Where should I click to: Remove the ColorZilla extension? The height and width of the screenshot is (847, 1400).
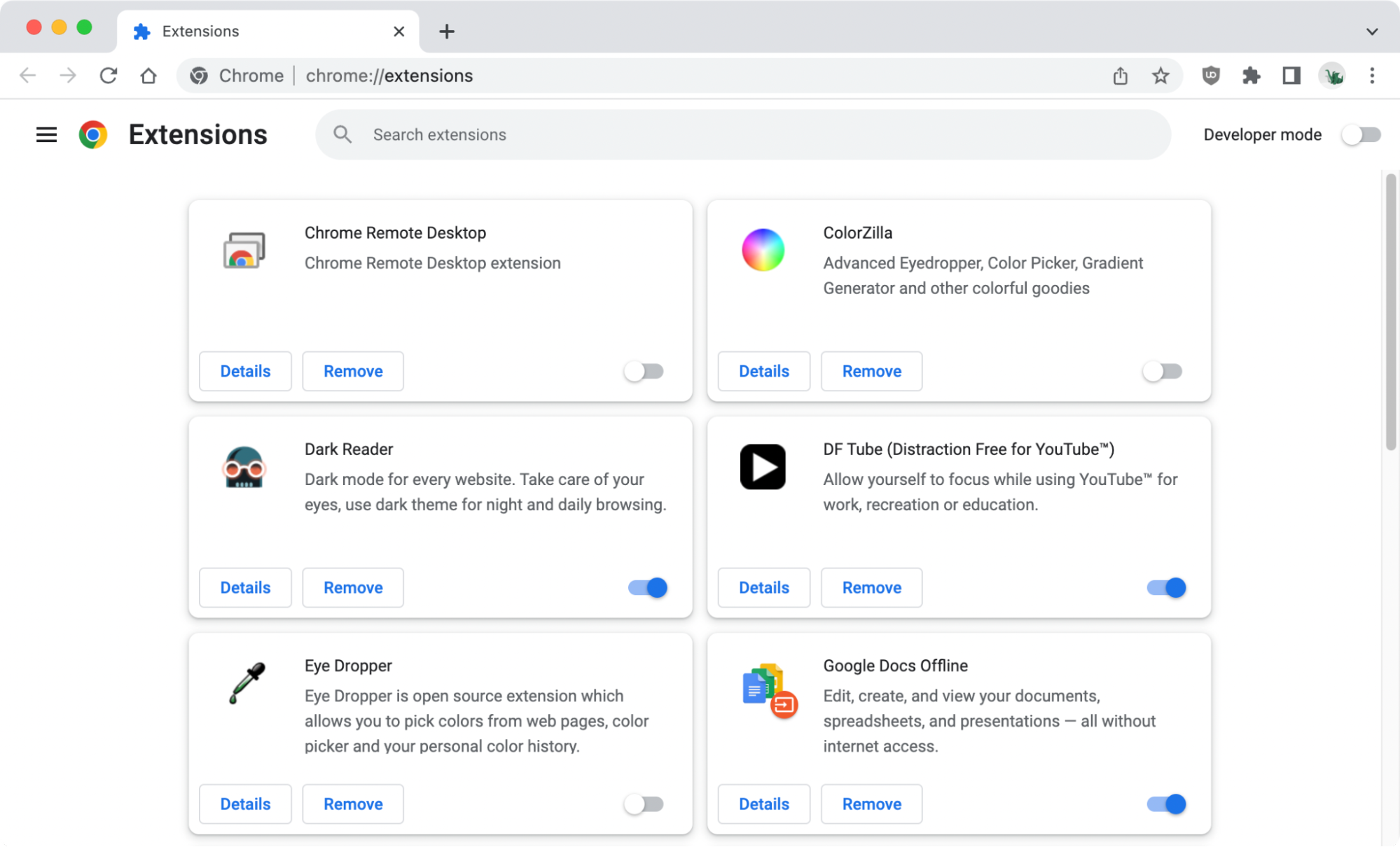pos(872,371)
